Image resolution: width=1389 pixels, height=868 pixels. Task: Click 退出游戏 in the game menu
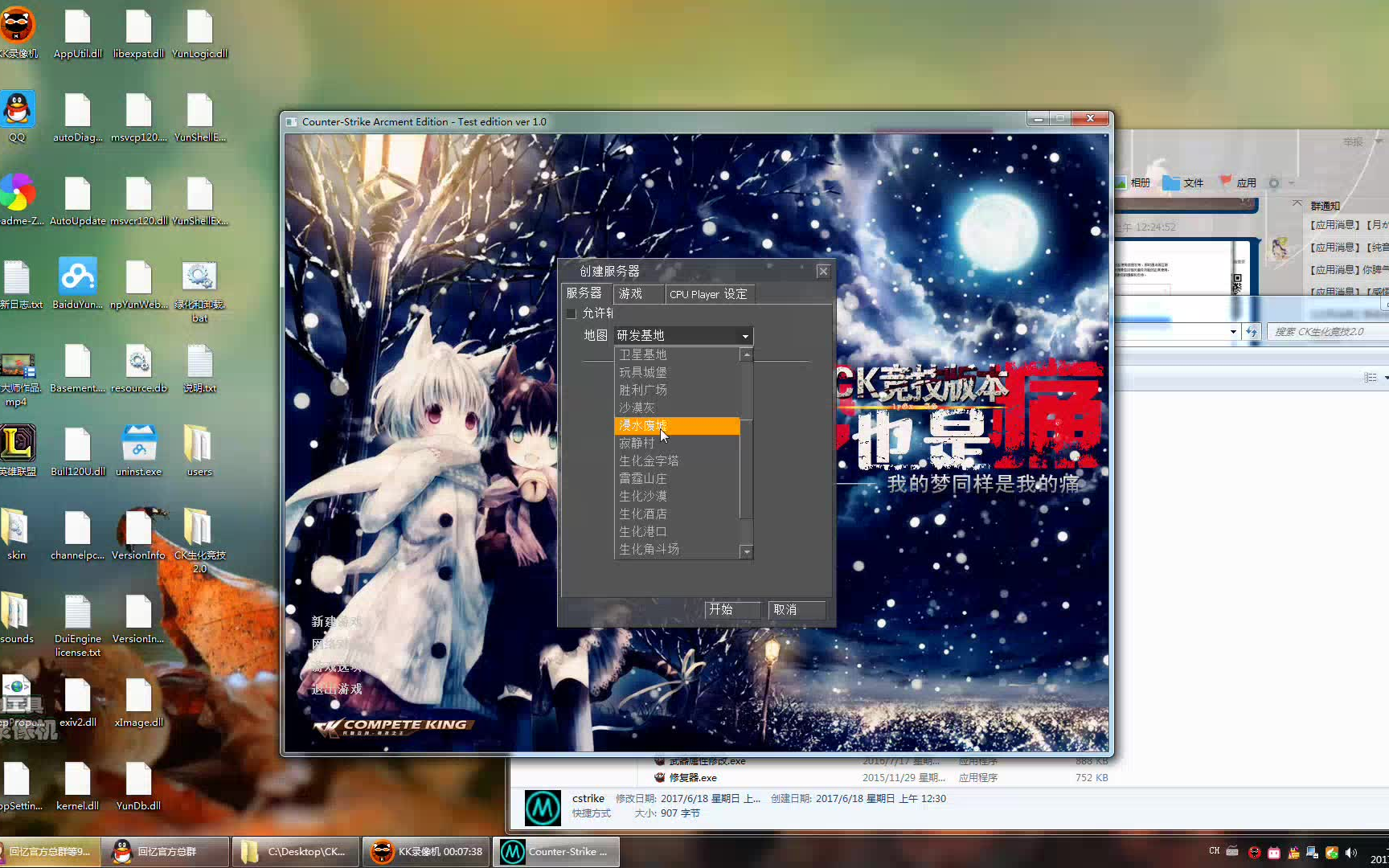point(337,689)
